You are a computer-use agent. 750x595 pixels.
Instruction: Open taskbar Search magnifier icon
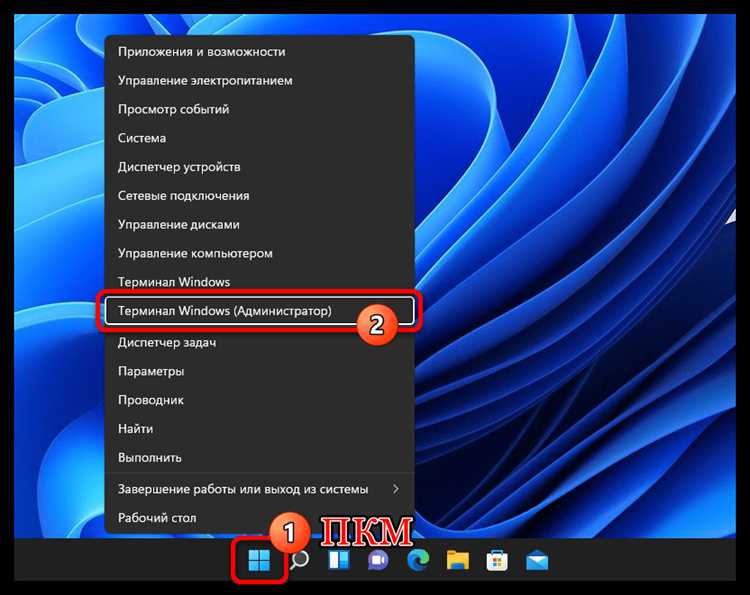coord(300,560)
